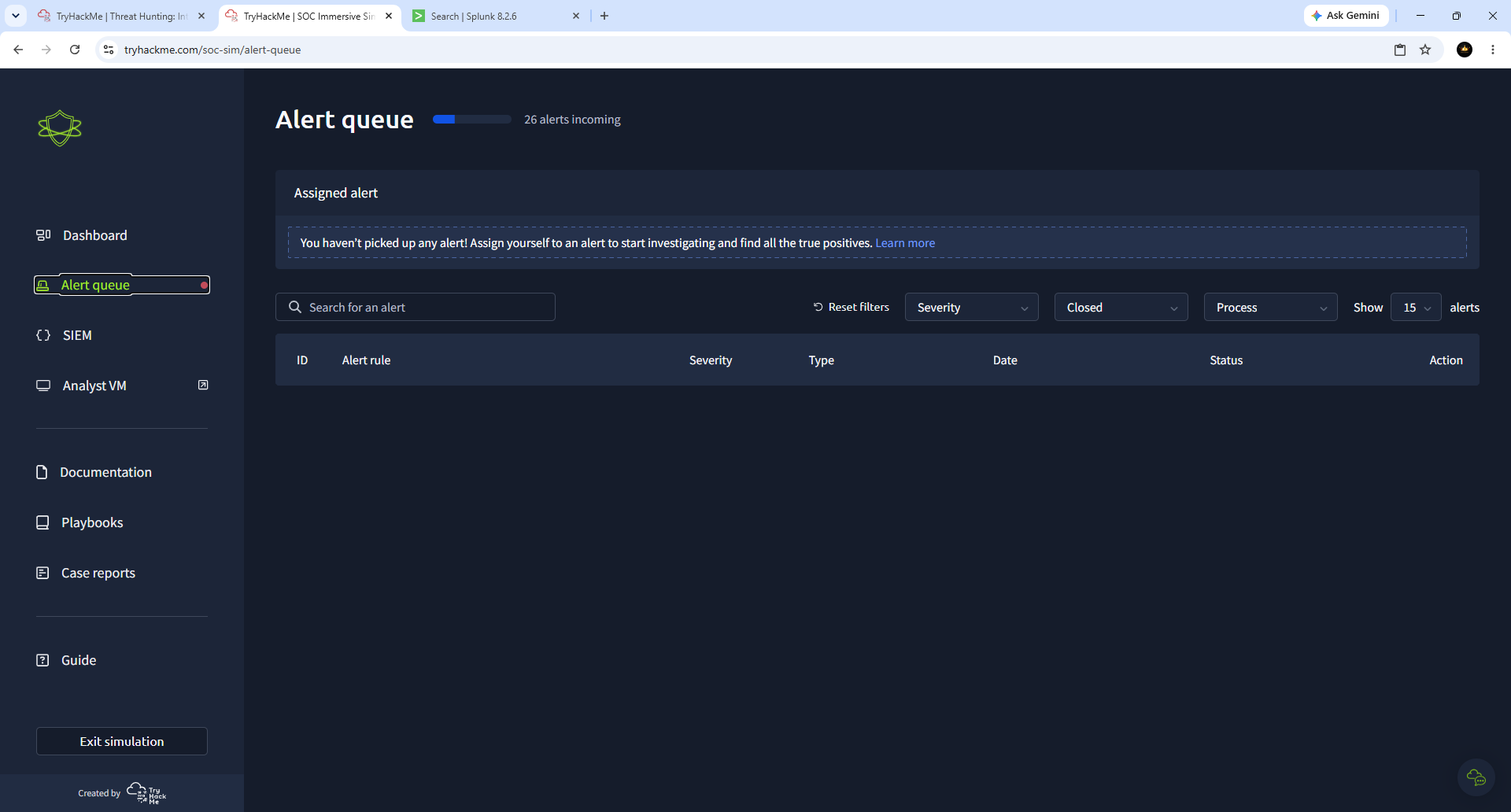Image resolution: width=1511 pixels, height=812 pixels.
Task: Click the 26 alerts incoming text
Action: coord(572,120)
